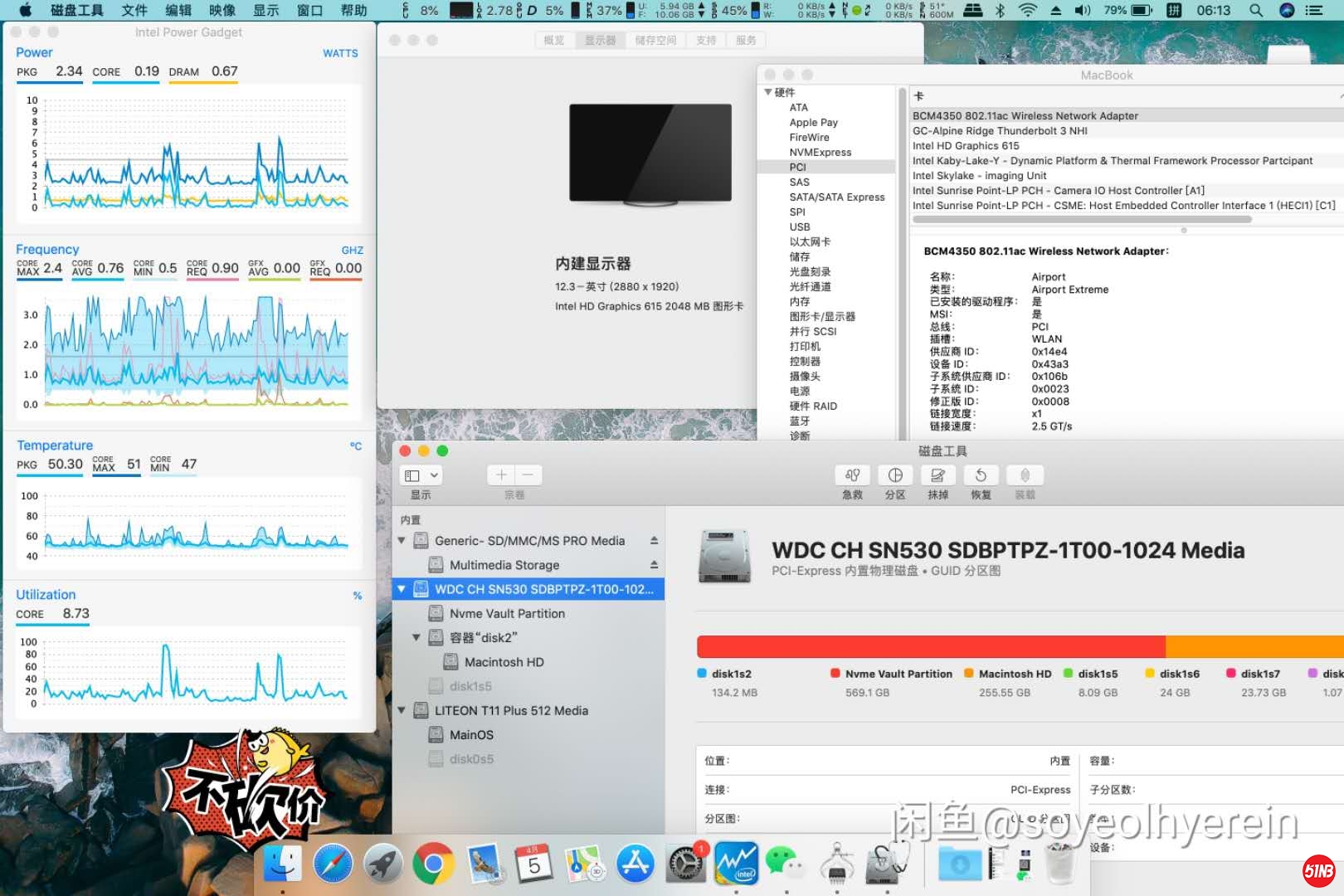
Task: Select NVMExpress in the hardware list
Action: [x=820, y=153]
